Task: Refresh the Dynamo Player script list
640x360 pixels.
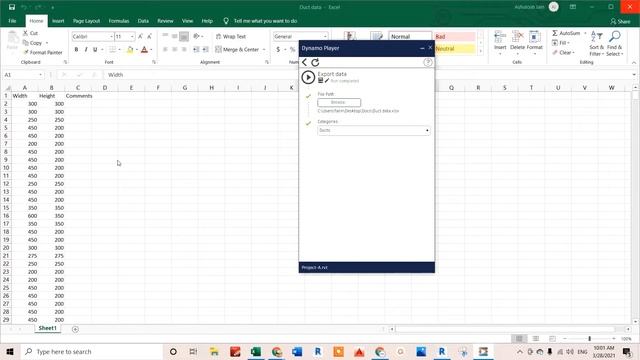Action: pyautogui.click(x=315, y=62)
